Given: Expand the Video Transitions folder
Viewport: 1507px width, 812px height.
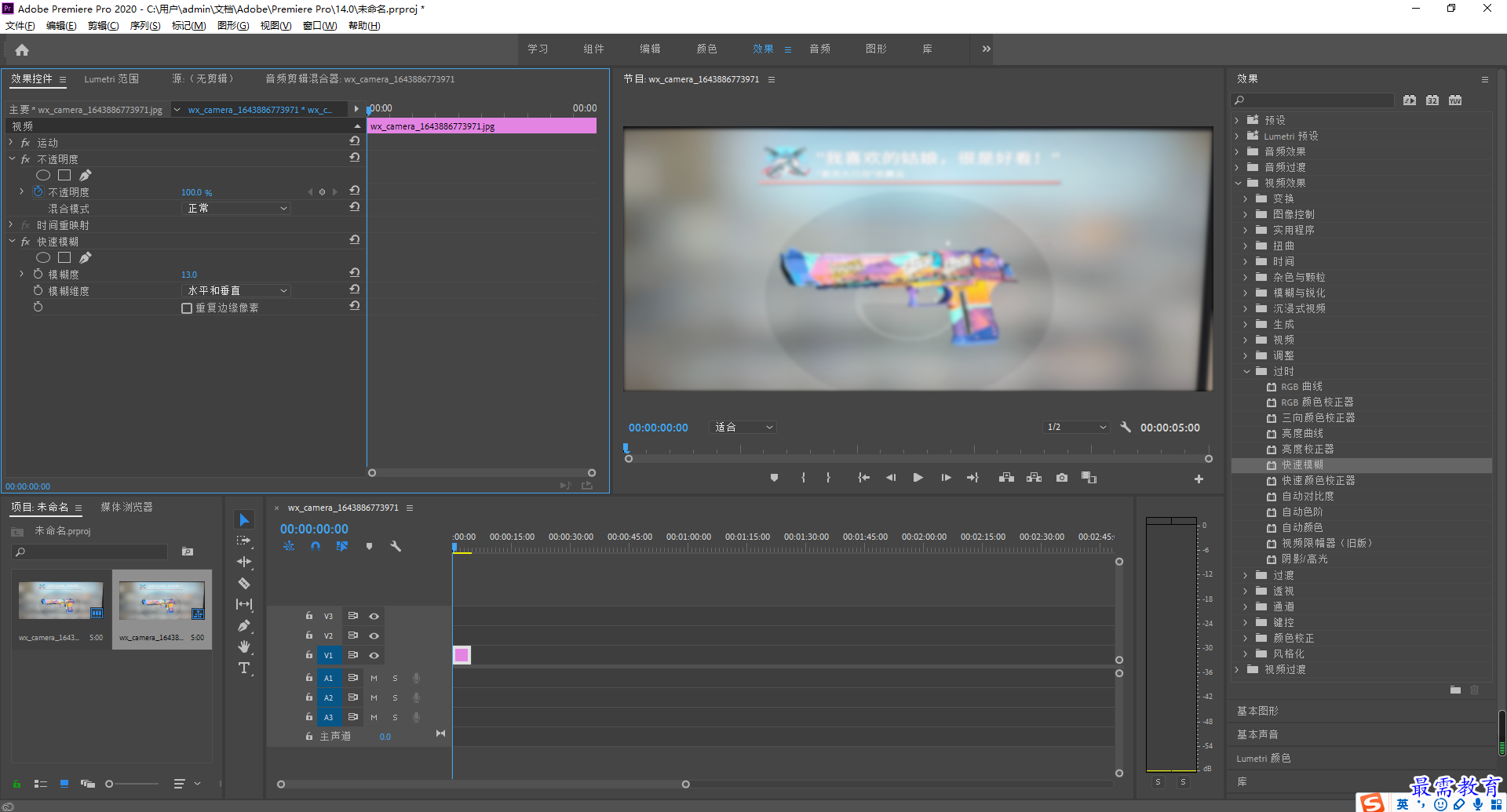Looking at the screenshot, I should (1237, 669).
